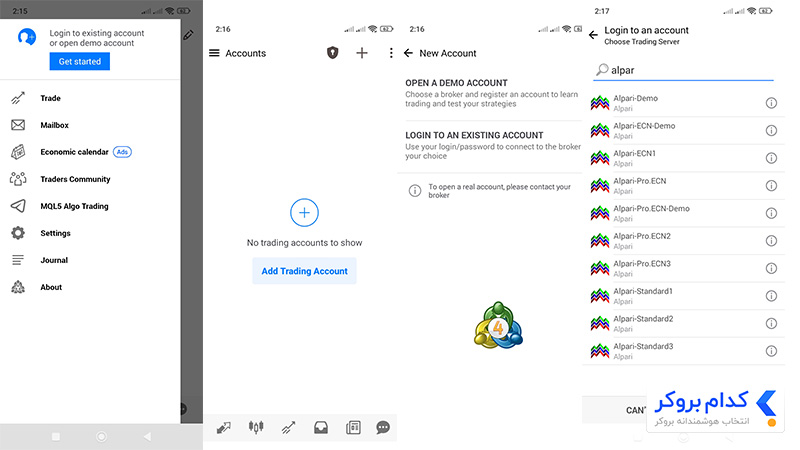Open history inbox tab in bottom bar
800x450 pixels.
[x=321, y=428]
